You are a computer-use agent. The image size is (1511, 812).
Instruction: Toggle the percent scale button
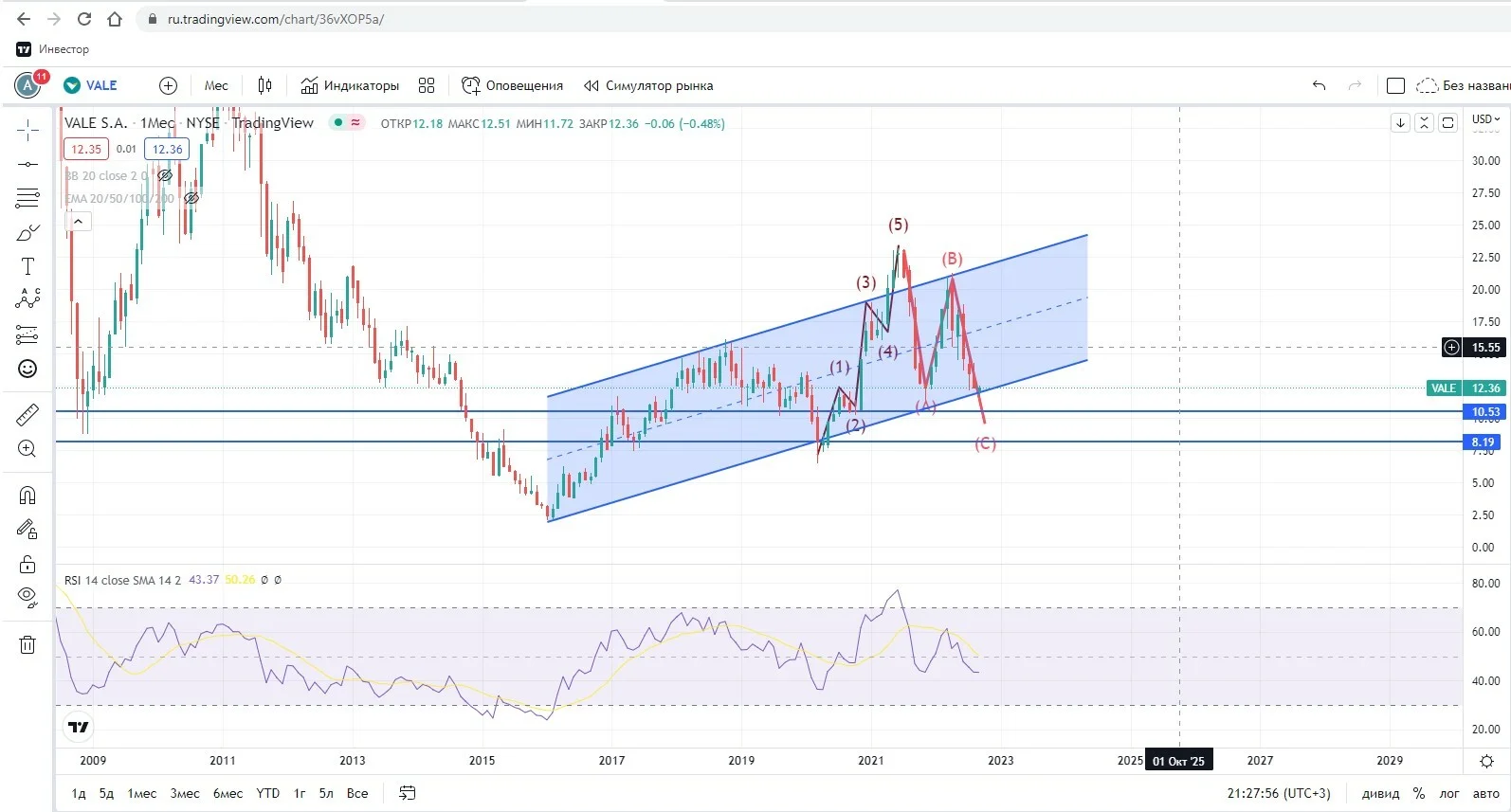(x=1419, y=793)
